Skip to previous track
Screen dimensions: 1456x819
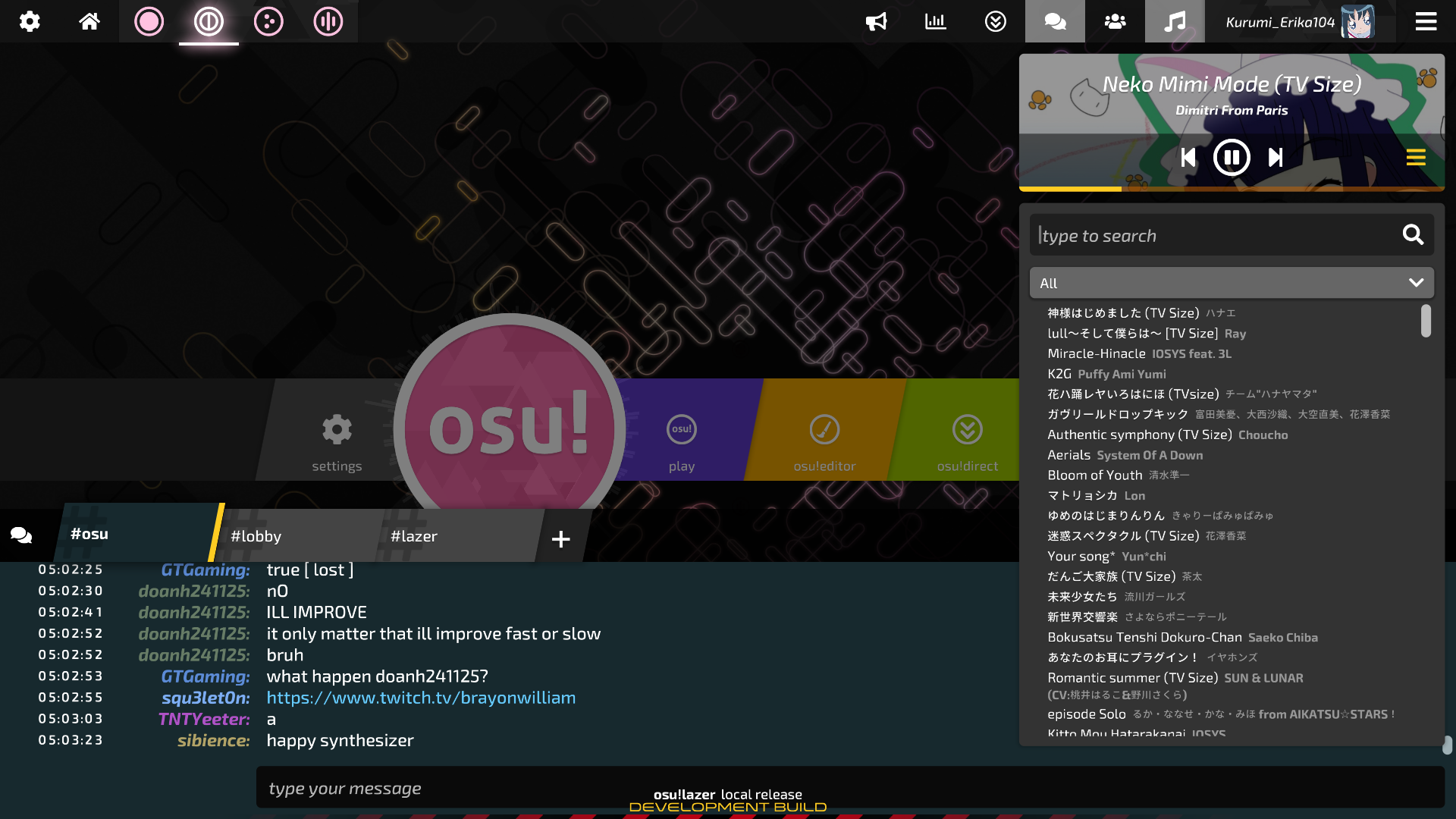point(1188,158)
